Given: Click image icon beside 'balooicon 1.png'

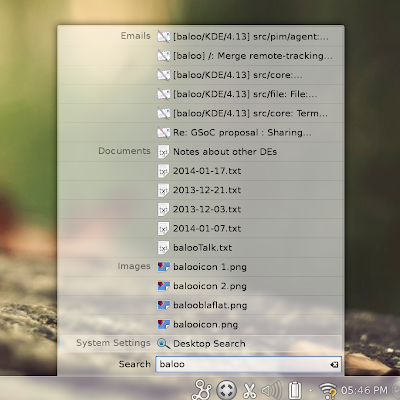Looking at the screenshot, I should 163,267.
